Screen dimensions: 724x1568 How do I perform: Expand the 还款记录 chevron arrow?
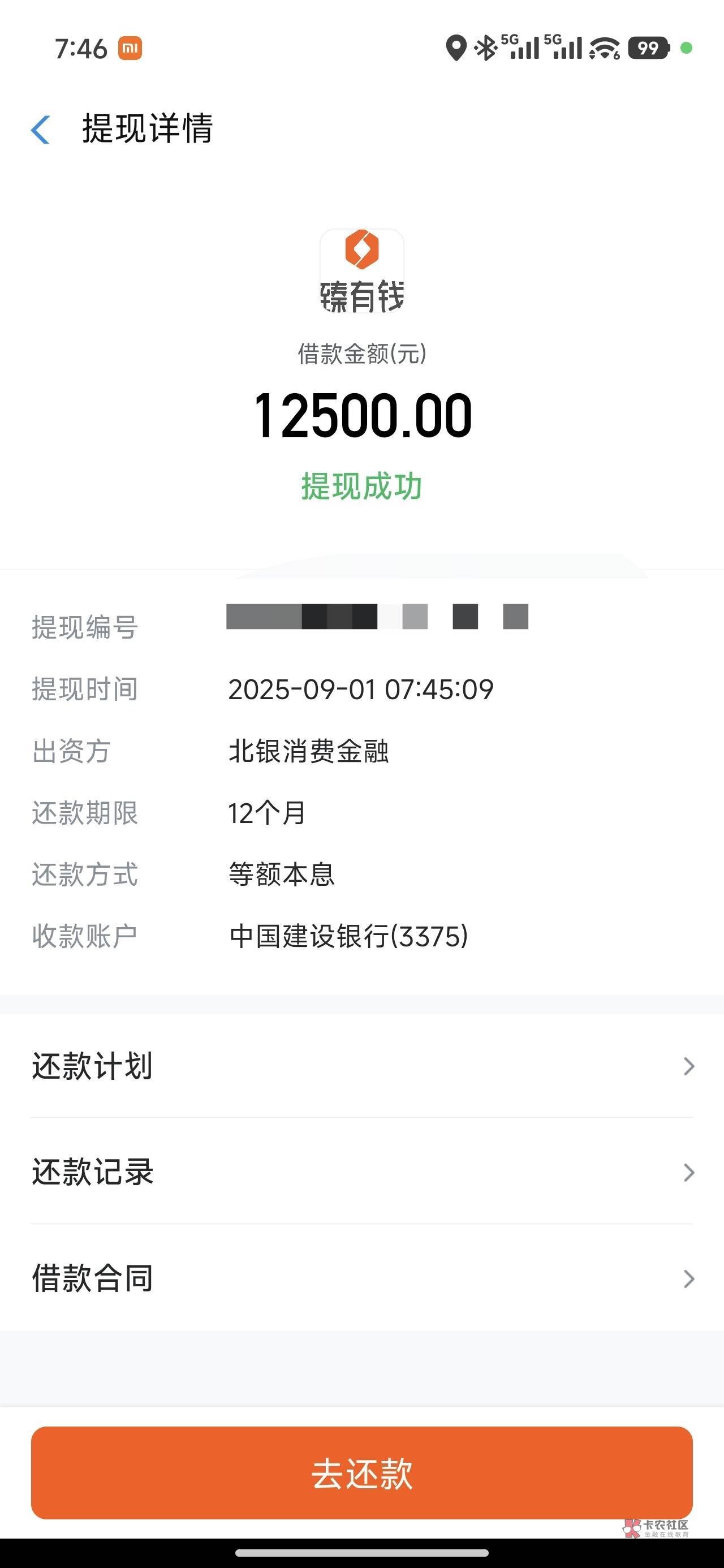[x=689, y=1173]
